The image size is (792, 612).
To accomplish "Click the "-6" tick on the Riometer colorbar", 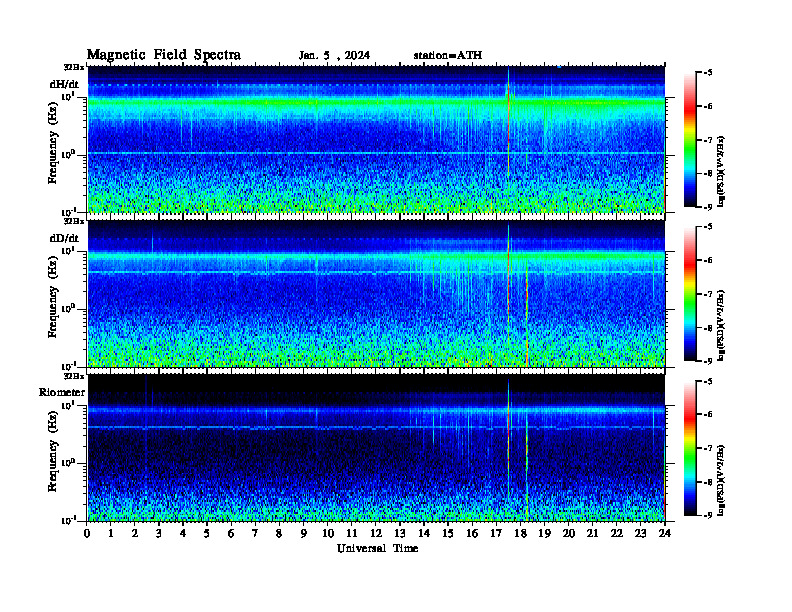I will [x=709, y=414].
